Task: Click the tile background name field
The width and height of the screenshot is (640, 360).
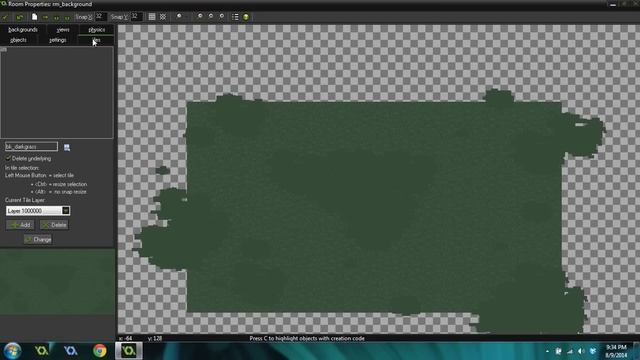Action: pyautogui.click(x=31, y=147)
